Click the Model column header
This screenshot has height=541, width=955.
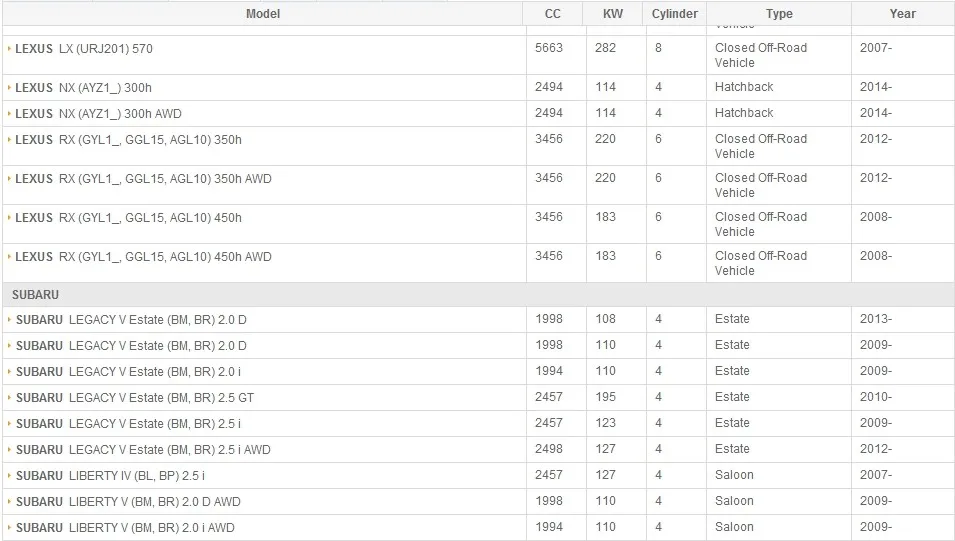click(263, 13)
